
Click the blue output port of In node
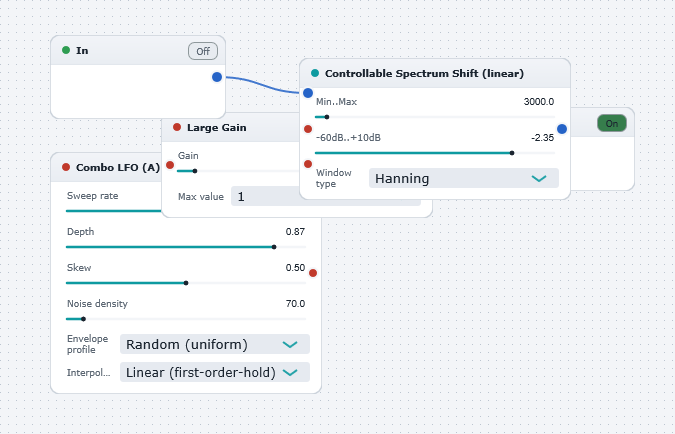pyautogui.click(x=217, y=77)
